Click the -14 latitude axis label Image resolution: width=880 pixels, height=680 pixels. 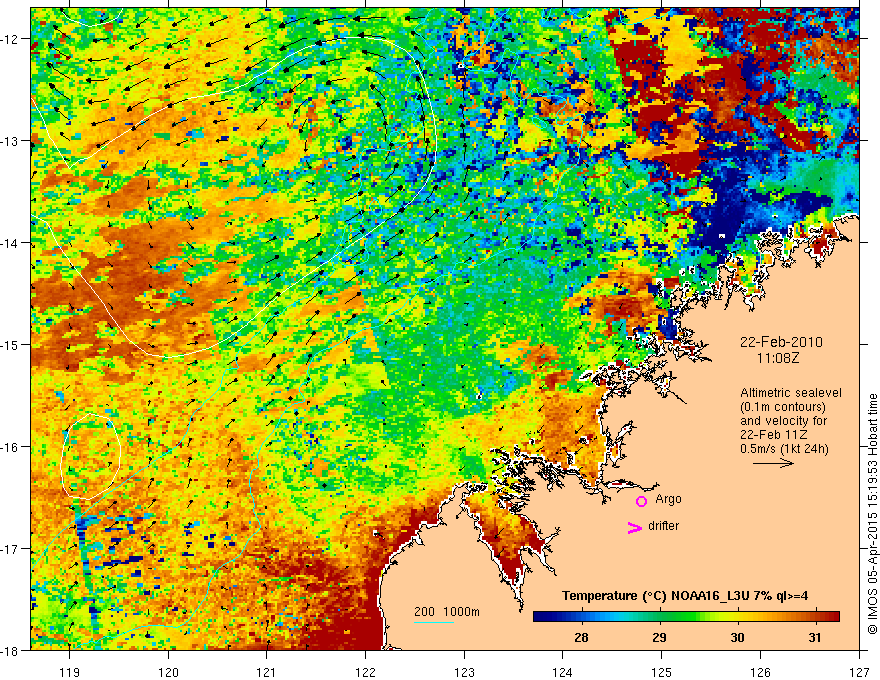click(12, 243)
